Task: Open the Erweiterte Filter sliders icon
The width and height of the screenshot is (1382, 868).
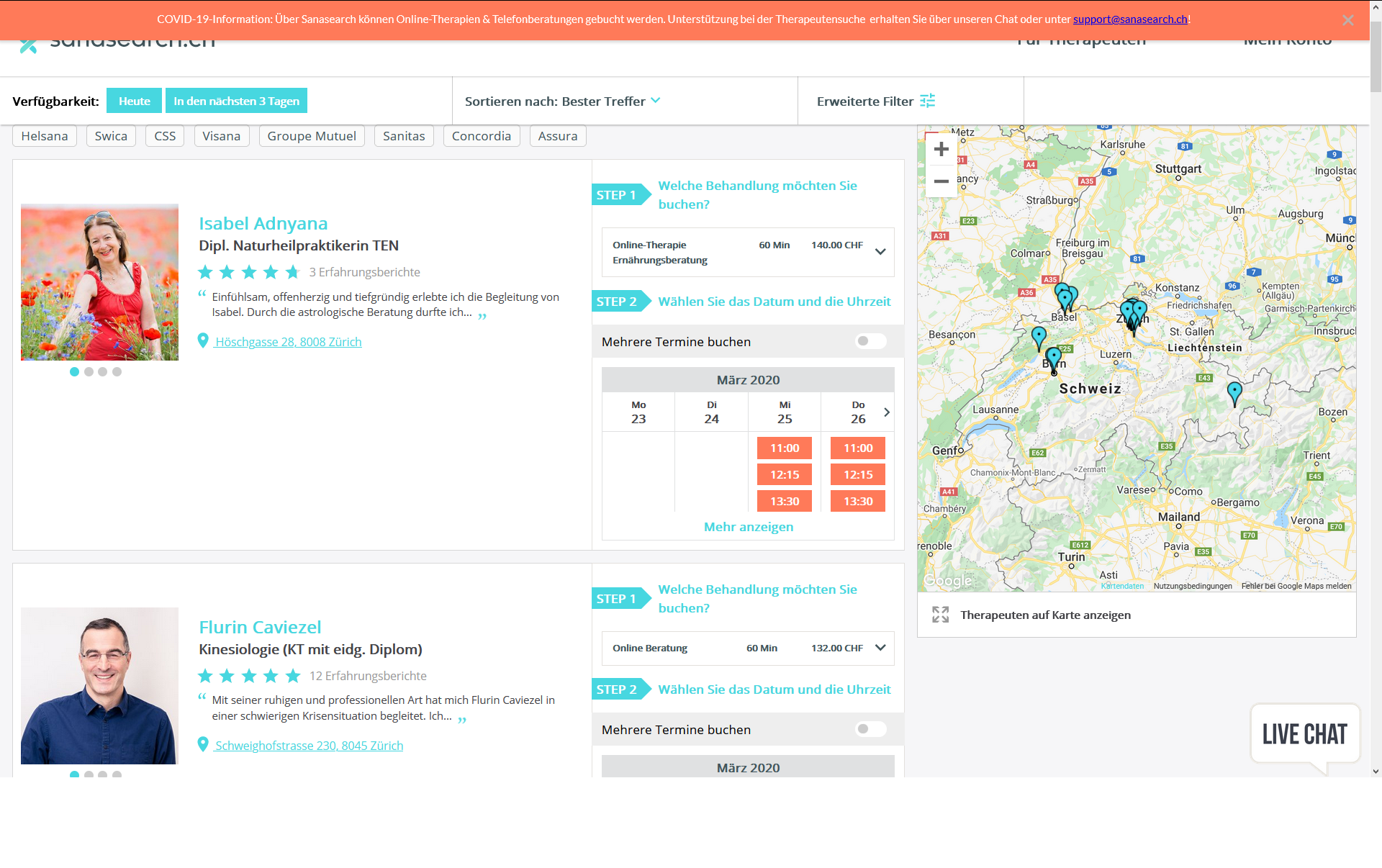Action: coord(928,101)
